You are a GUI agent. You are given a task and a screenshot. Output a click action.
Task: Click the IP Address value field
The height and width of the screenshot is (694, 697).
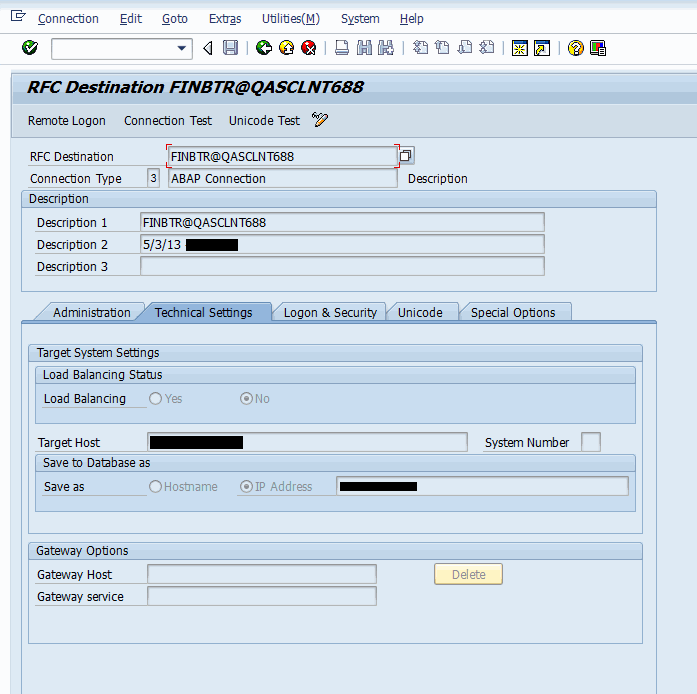482,486
